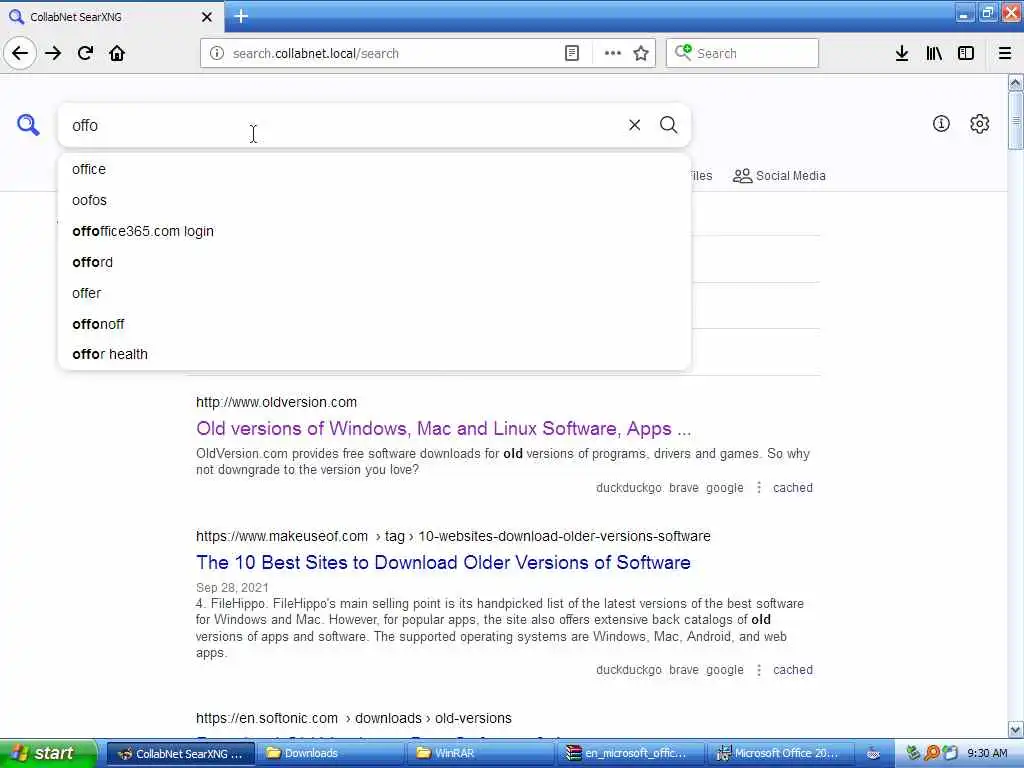Show site information in the address bar
This screenshot has width=1024, height=768.
point(217,53)
